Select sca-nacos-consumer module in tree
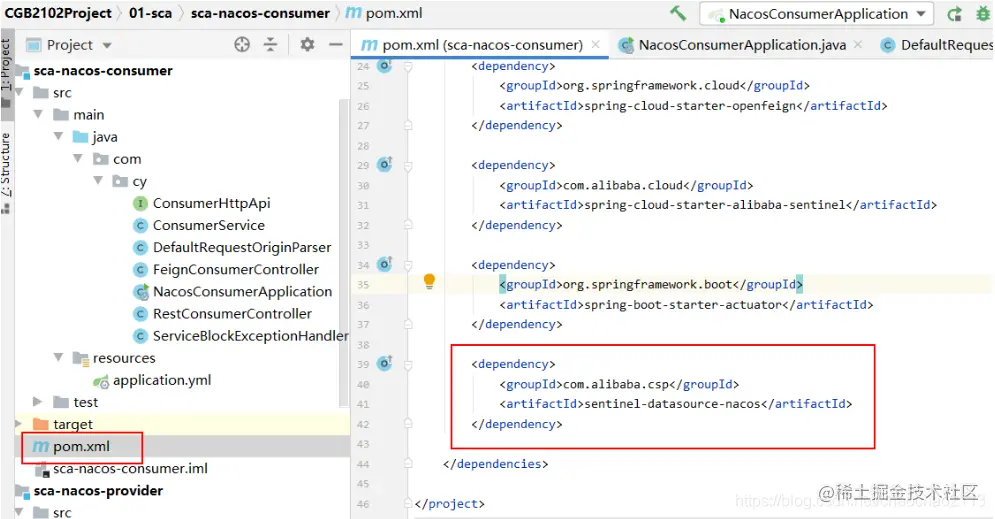 pos(103,70)
